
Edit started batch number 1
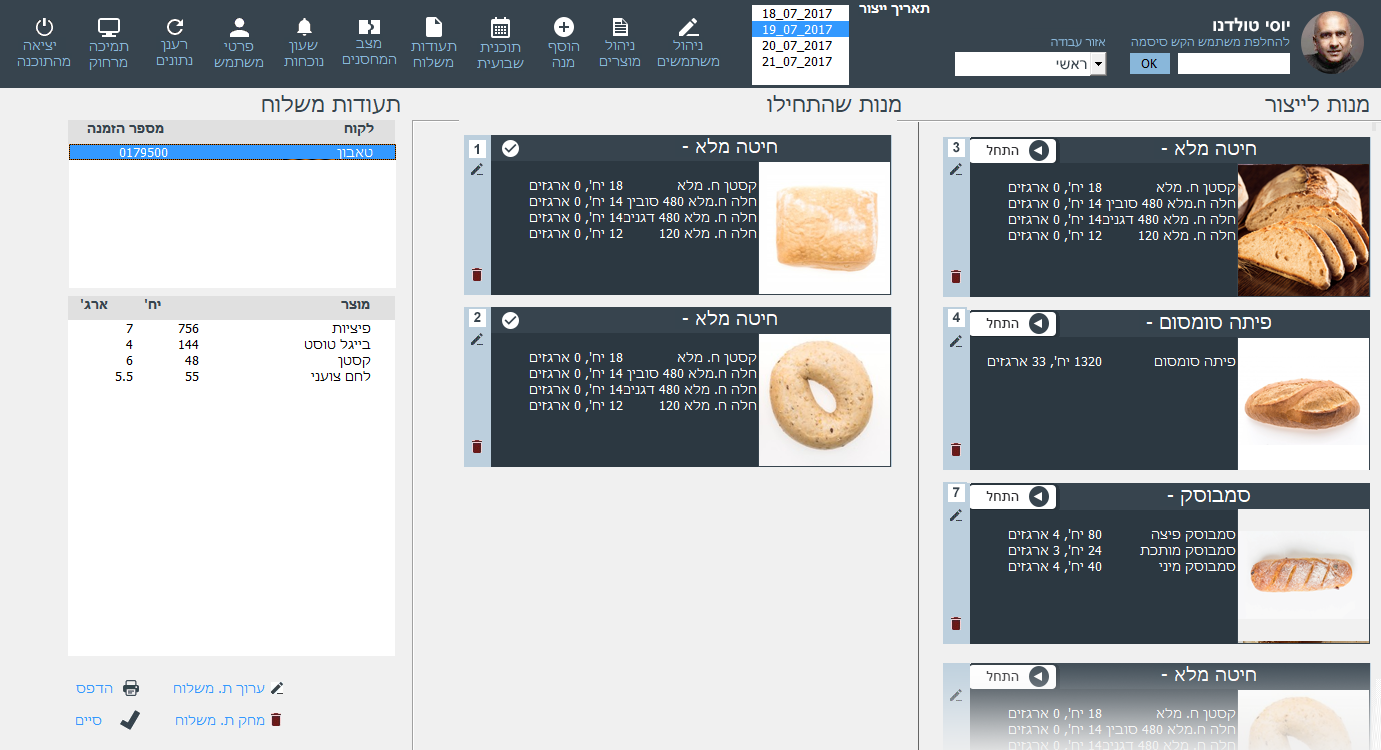pos(477,170)
